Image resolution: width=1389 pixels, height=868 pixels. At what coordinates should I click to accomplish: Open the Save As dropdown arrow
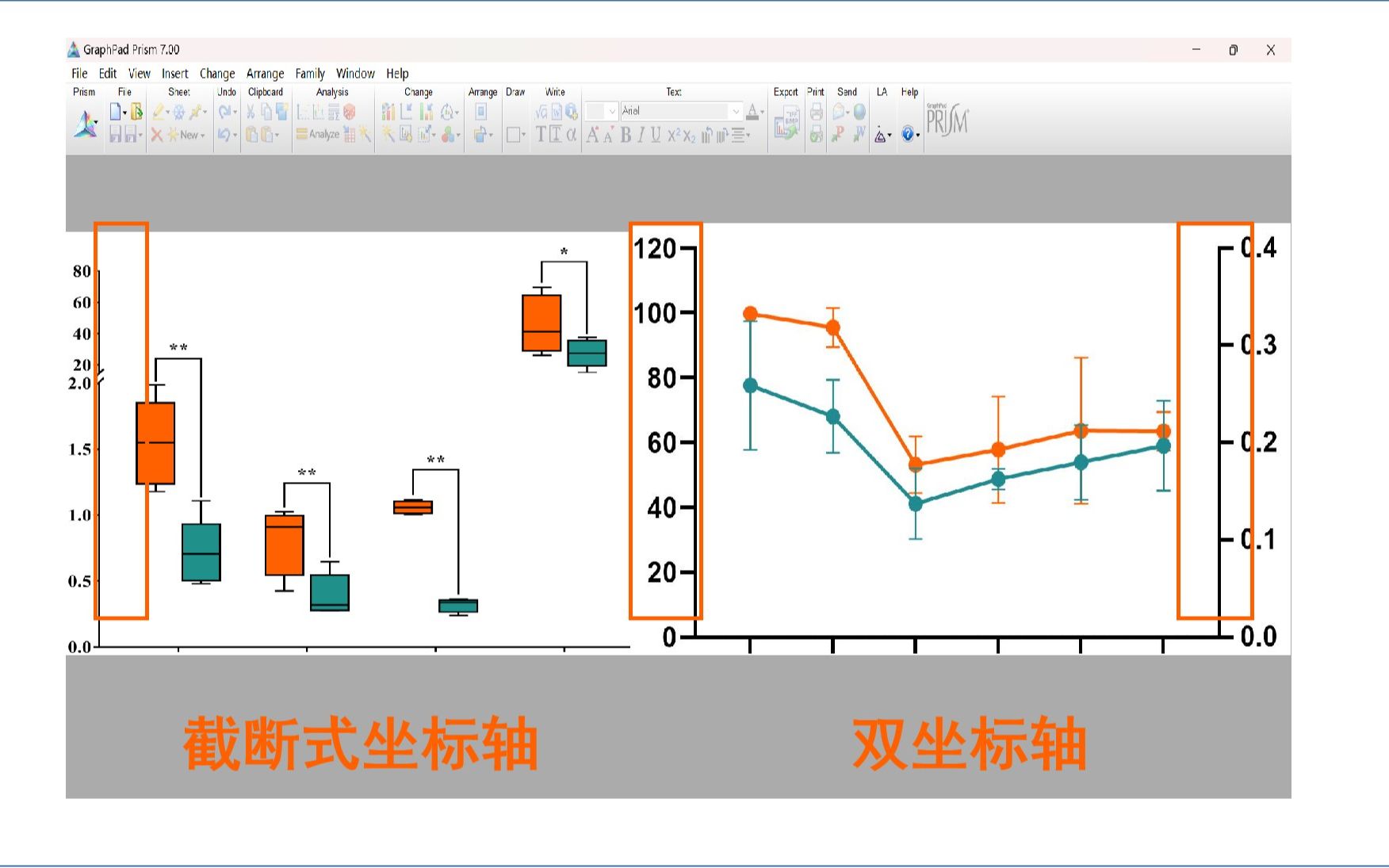[x=140, y=135]
